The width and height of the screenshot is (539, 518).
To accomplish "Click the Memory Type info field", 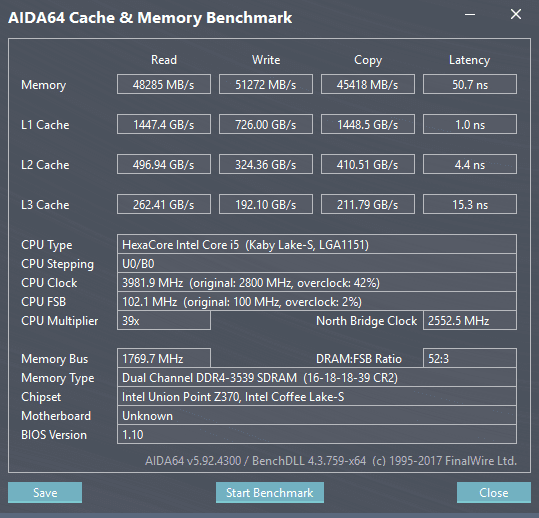I will click(x=317, y=377).
